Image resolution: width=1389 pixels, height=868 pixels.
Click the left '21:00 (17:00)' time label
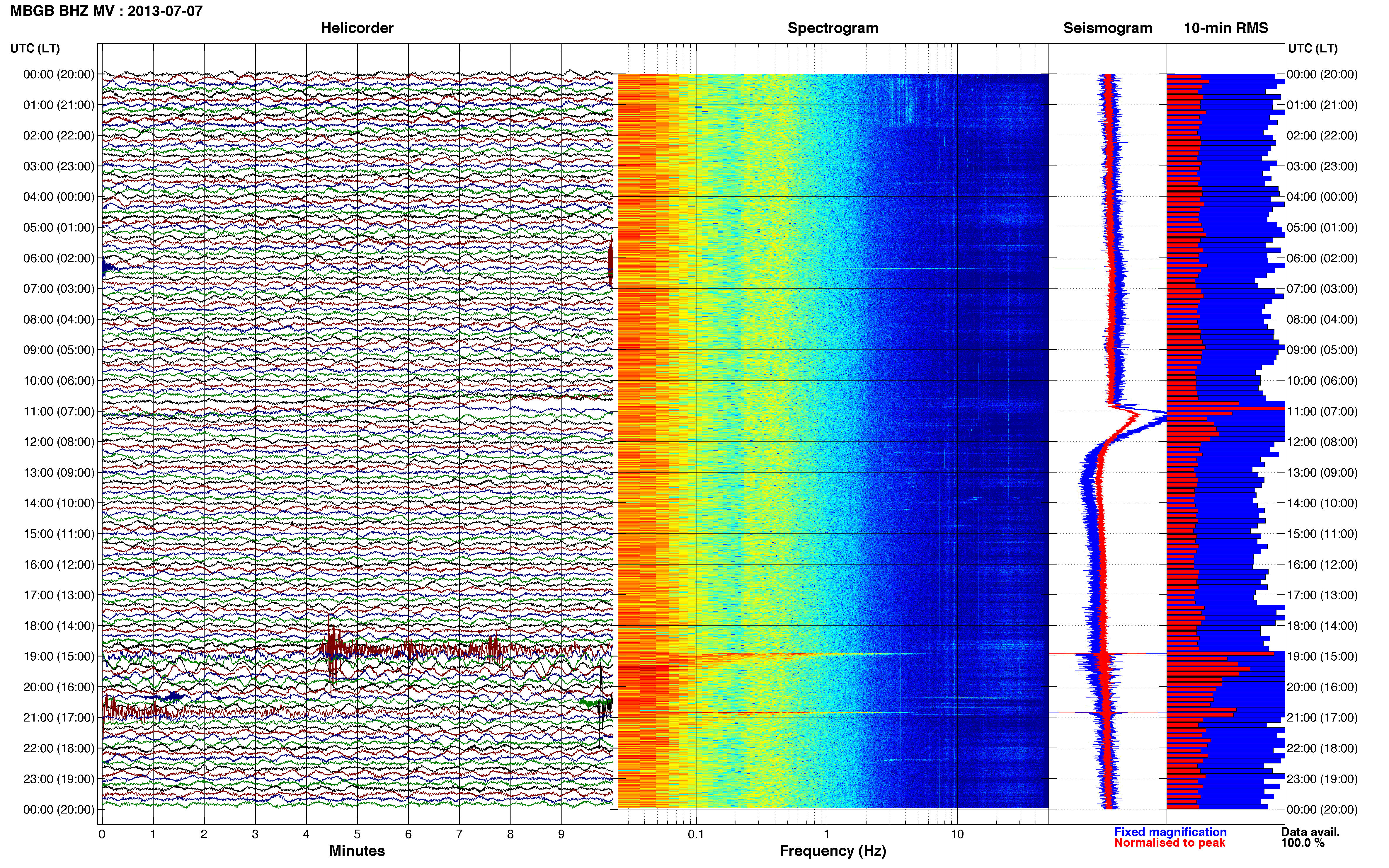pyautogui.click(x=59, y=718)
